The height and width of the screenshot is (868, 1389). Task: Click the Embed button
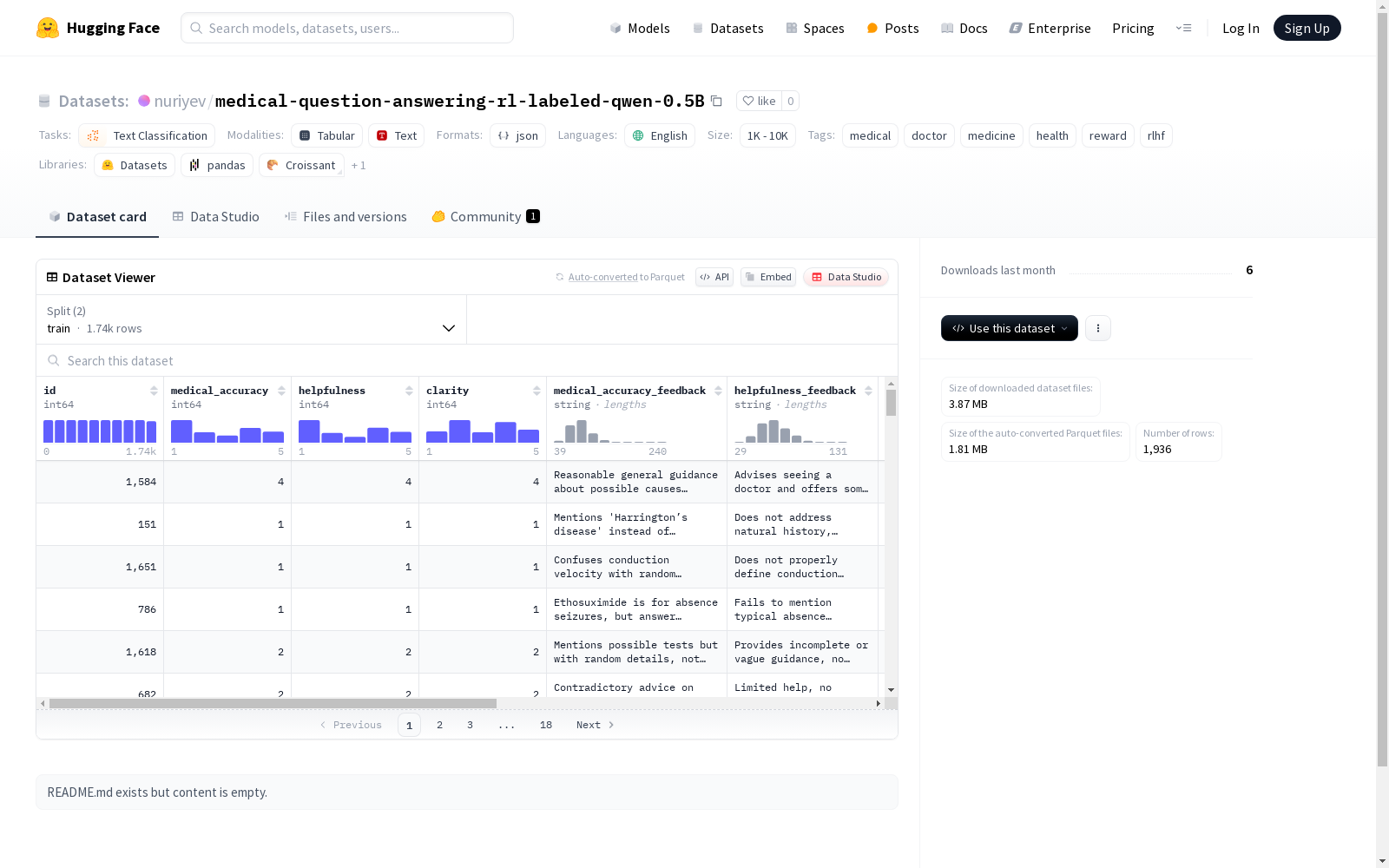[768, 277]
